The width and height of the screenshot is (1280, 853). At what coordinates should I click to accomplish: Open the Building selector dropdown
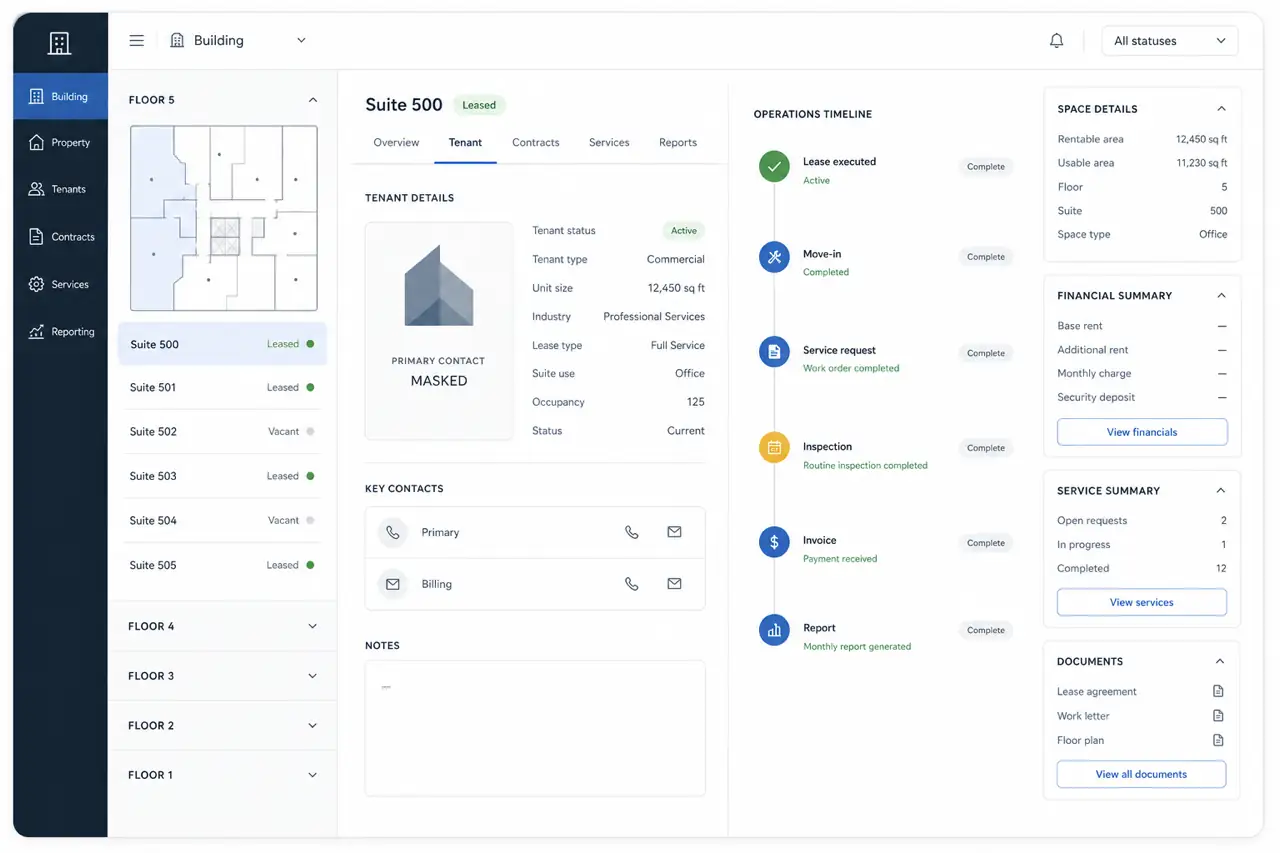tap(238, 41)
